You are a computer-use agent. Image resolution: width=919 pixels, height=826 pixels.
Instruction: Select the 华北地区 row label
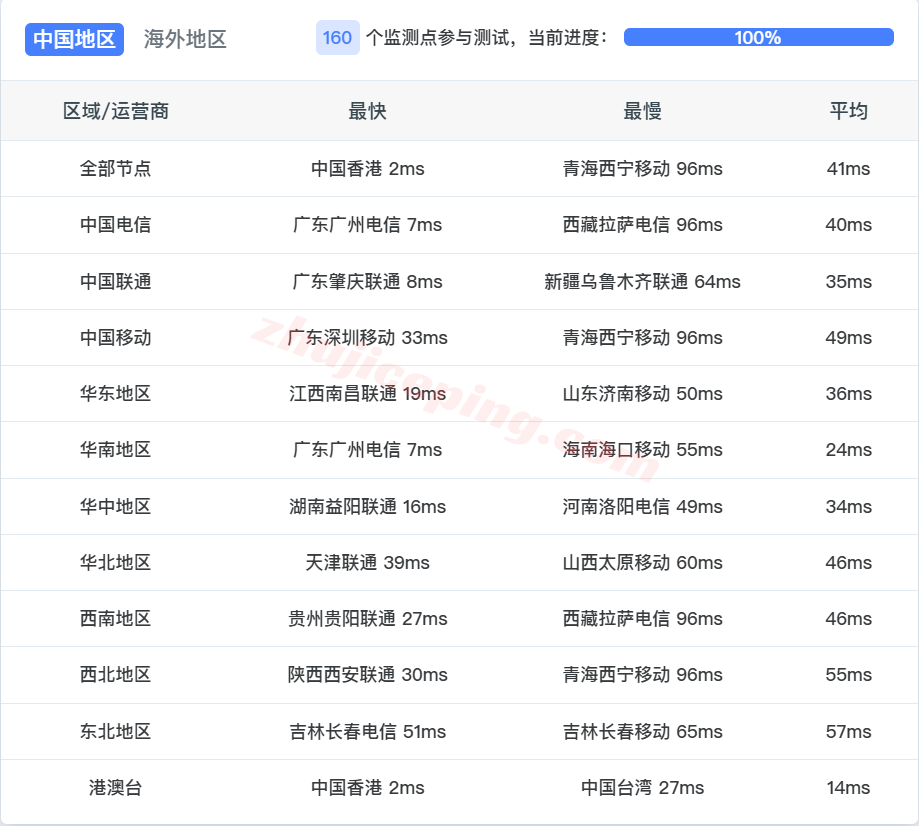tap(115, 563)
